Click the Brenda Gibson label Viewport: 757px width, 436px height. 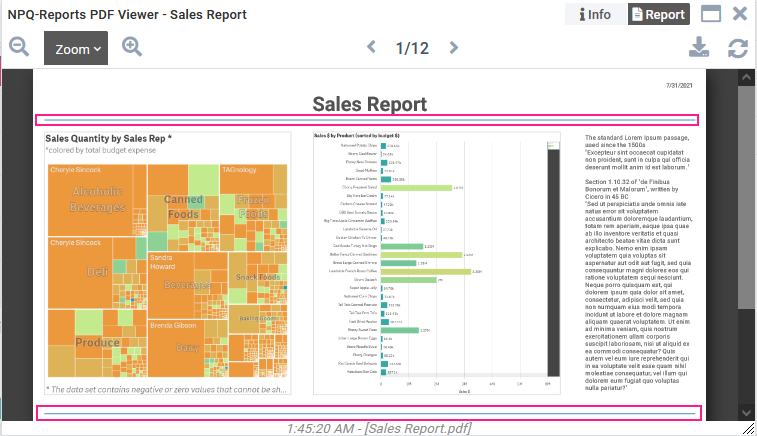point(173,325)
